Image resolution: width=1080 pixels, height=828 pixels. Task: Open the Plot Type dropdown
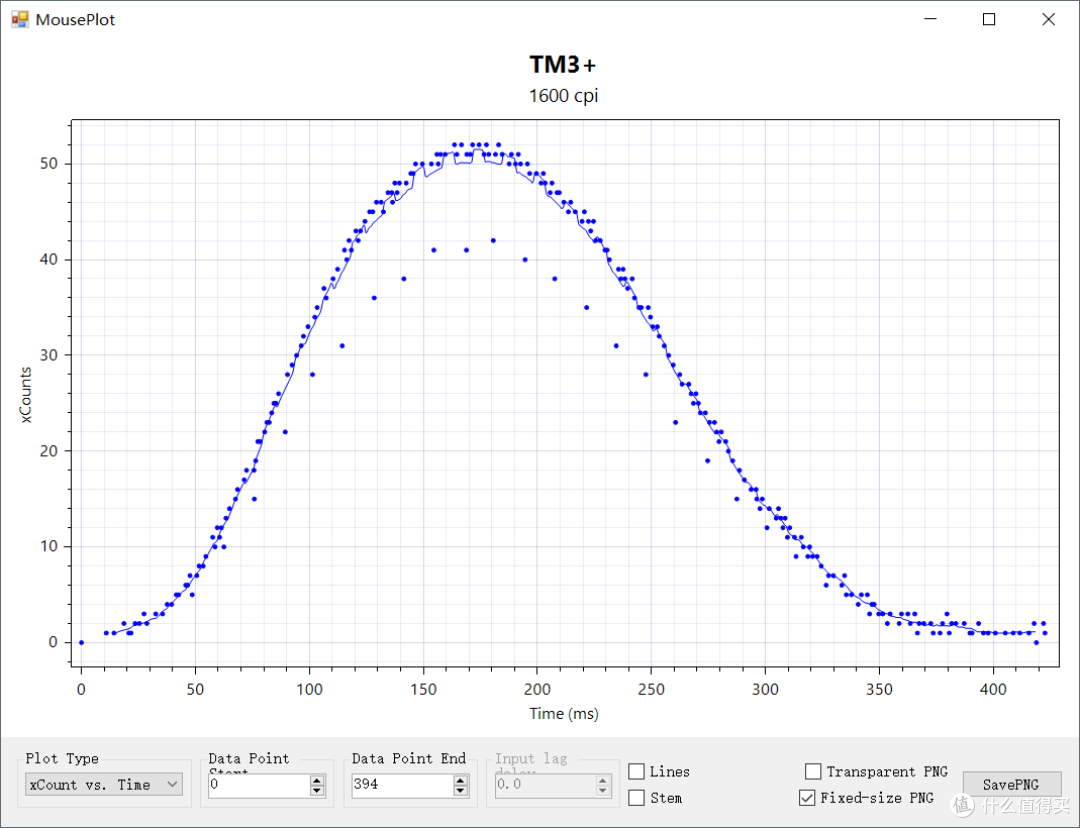point(104,784)
